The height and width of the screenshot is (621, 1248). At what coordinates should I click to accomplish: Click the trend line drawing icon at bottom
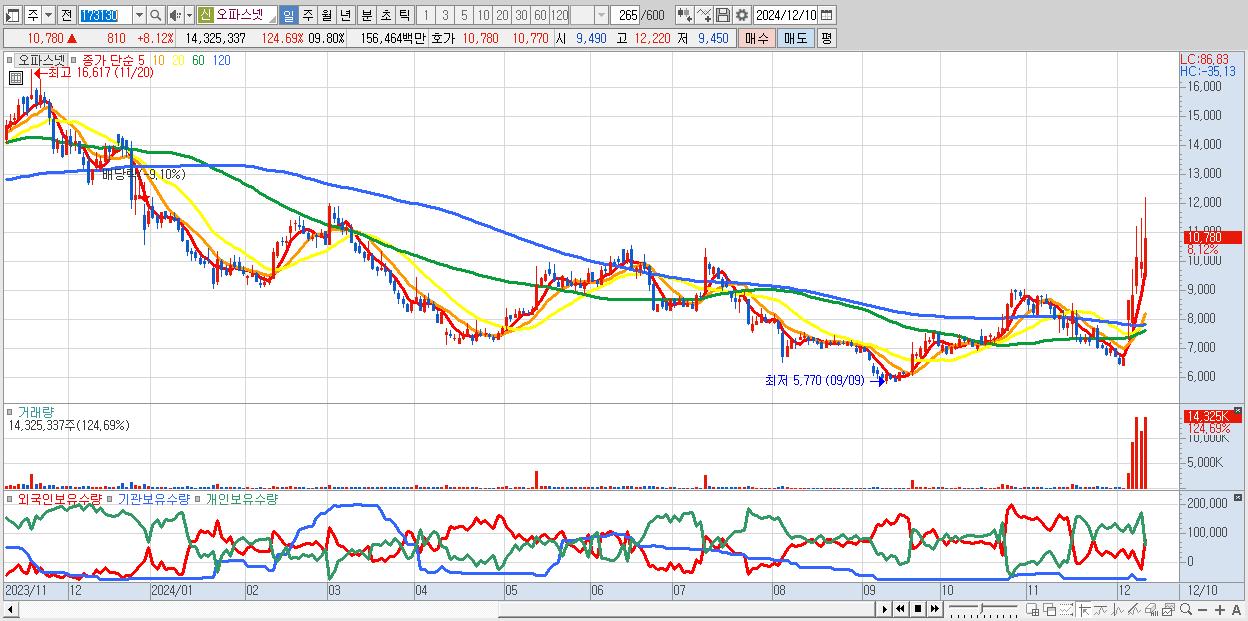pyautogui.click(x=1134, y=609)
